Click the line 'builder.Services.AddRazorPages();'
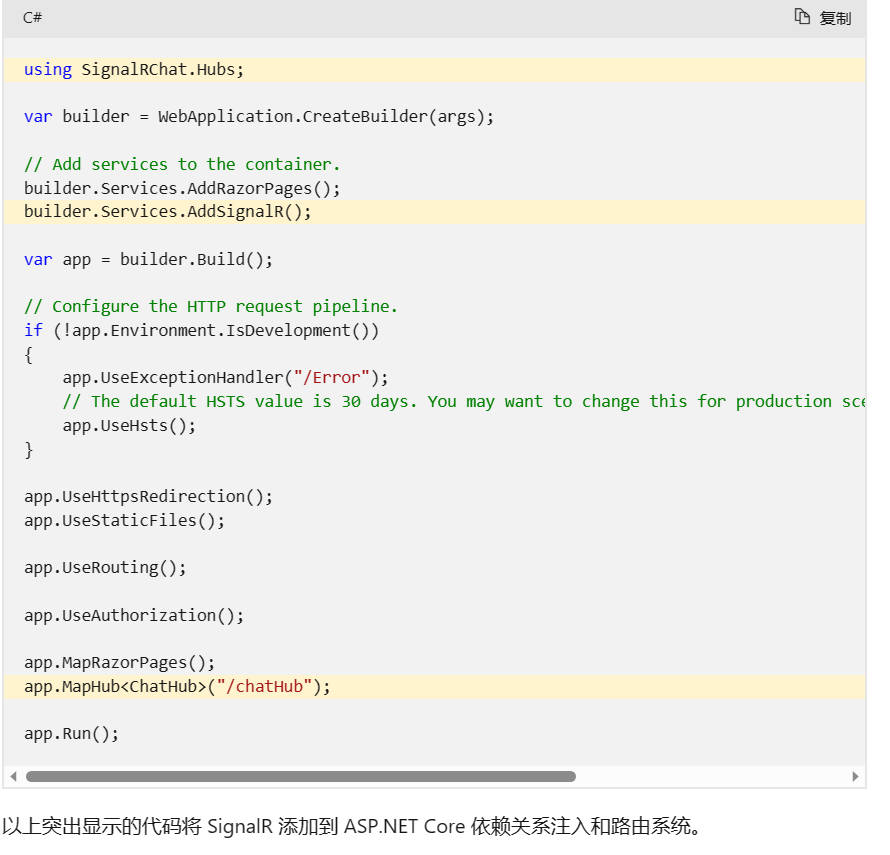Viewport: 890px width, 855px height. click(182, 188)
